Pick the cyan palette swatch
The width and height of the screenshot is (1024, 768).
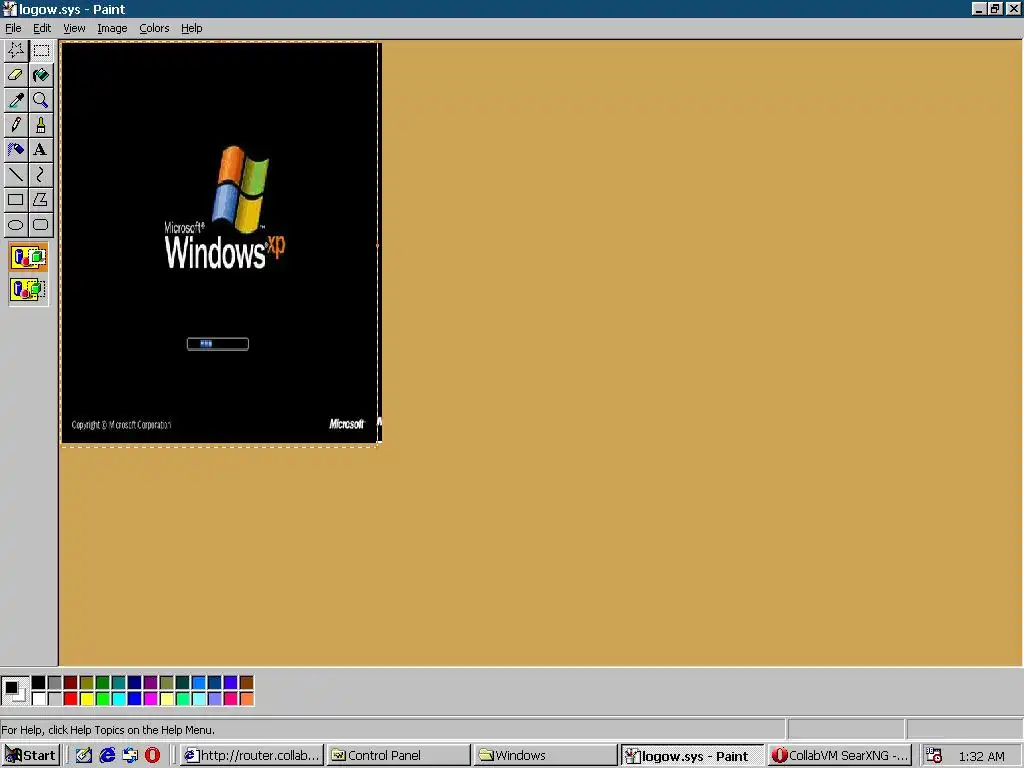pos(119,699)
